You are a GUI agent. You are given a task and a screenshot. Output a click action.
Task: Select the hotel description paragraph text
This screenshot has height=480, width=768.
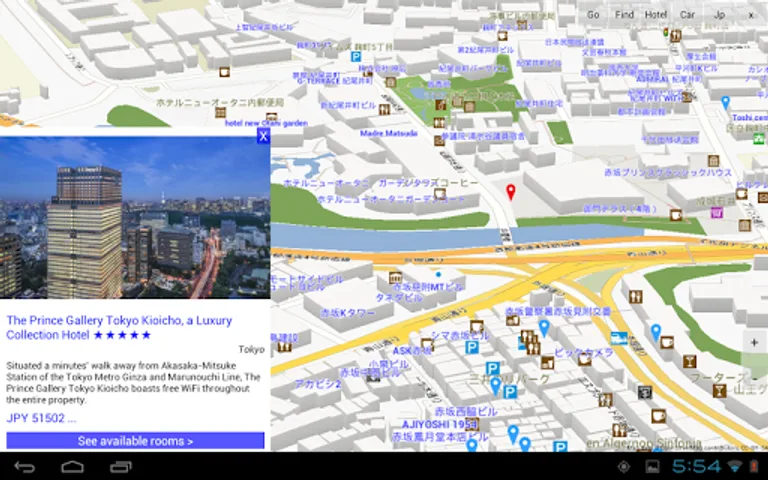133,383
